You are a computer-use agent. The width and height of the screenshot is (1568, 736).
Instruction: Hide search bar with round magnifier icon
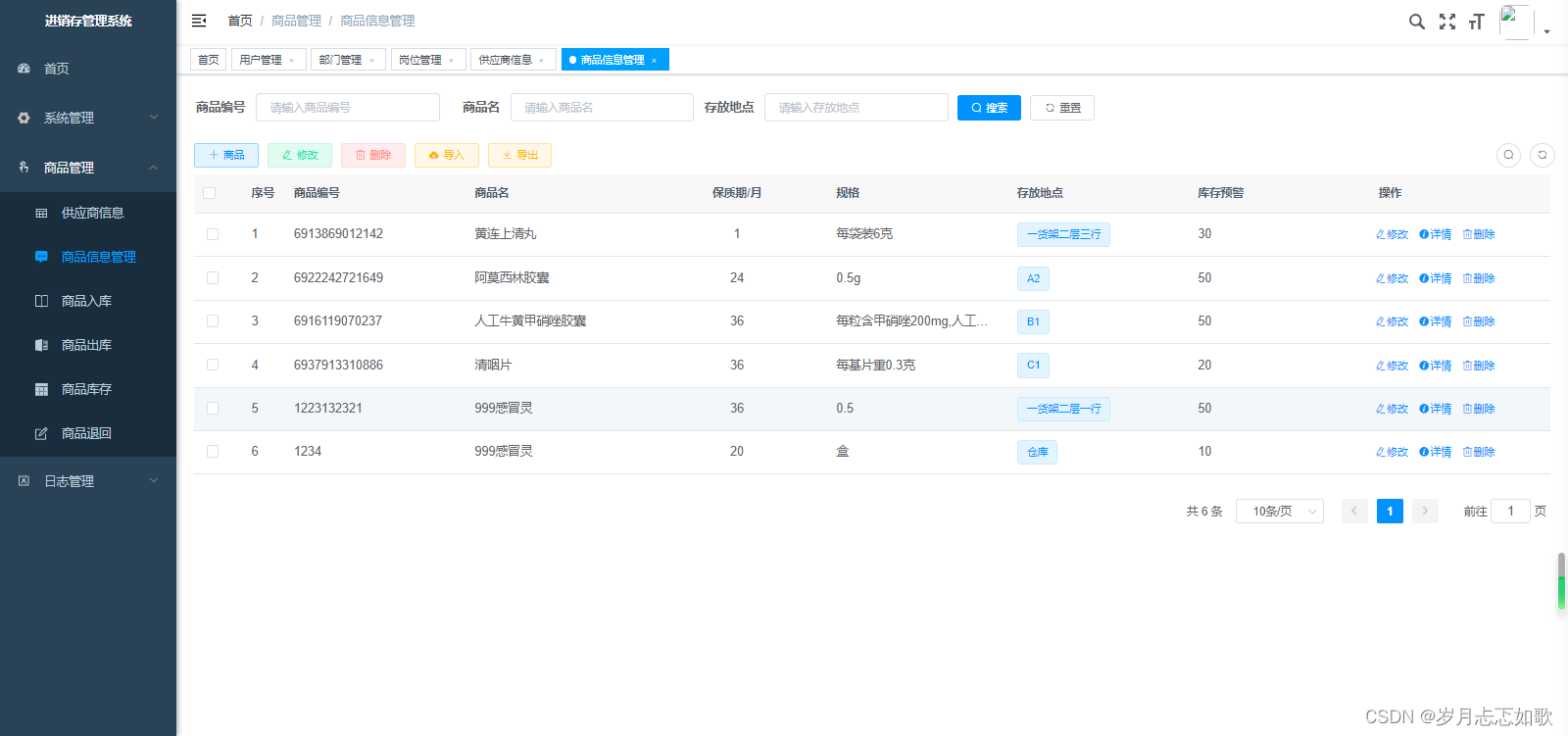tap(1509, 155)
